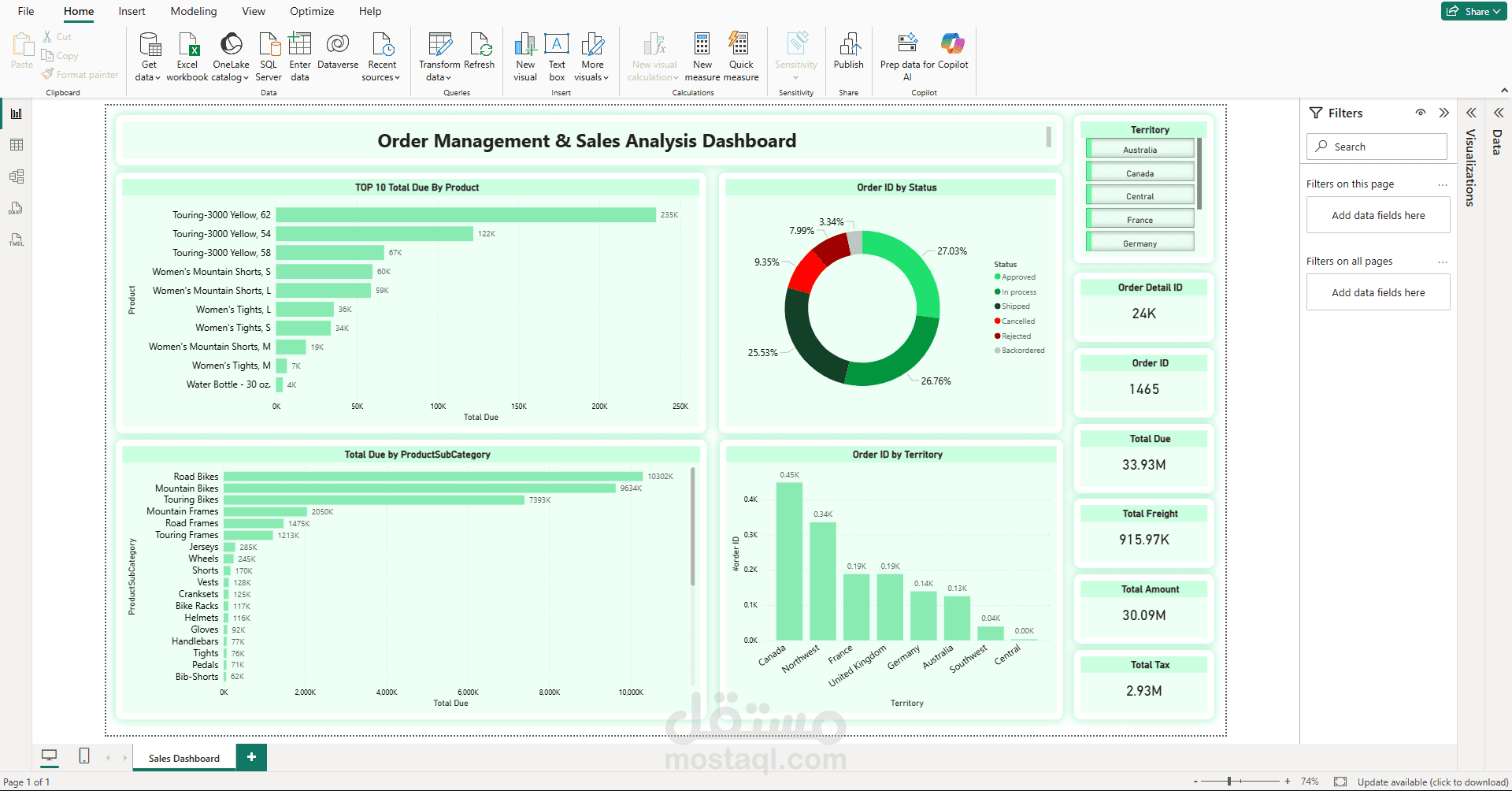The height and width of the screenshot is (791, 1512).
Task: Select the Sales Dashboard page tab
Action: coord(184,758)
